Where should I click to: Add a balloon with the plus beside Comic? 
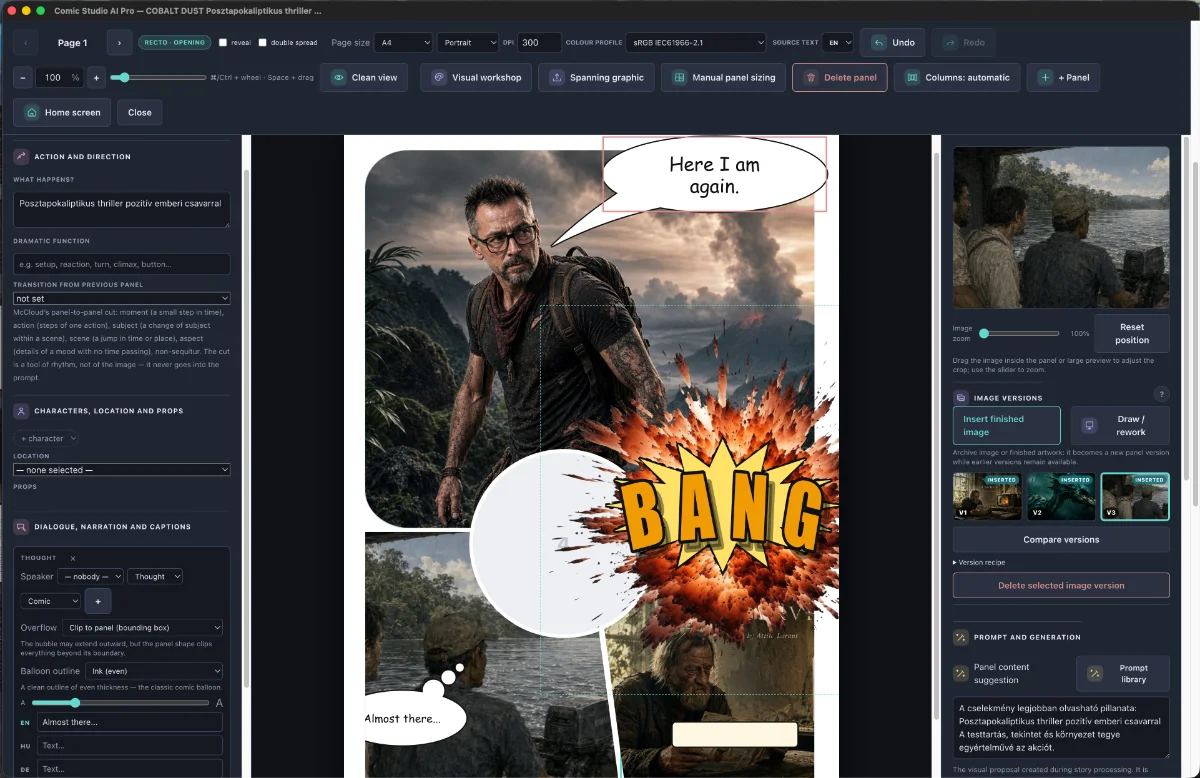(98, 601)
